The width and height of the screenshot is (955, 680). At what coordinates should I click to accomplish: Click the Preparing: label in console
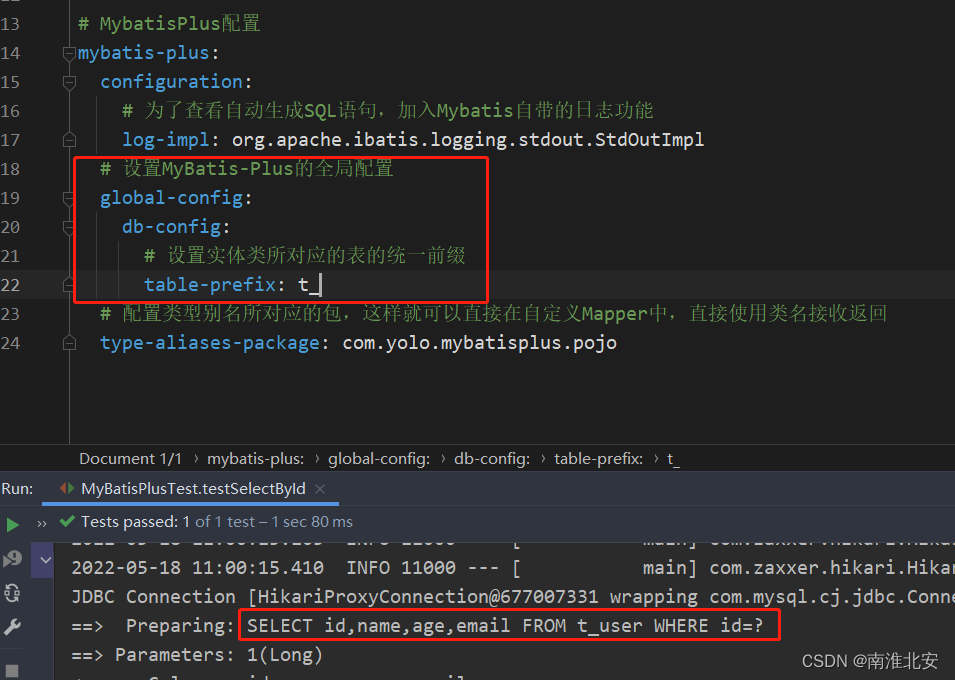[x=180, y=626]
